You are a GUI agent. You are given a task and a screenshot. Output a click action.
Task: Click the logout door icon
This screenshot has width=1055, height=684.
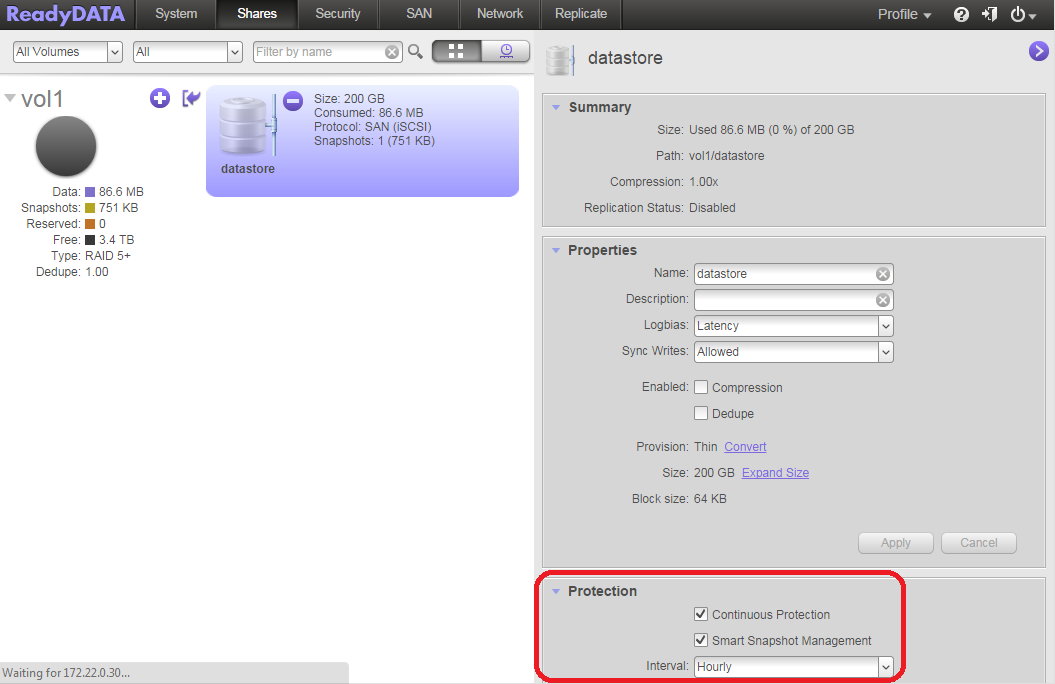[991, 14]
